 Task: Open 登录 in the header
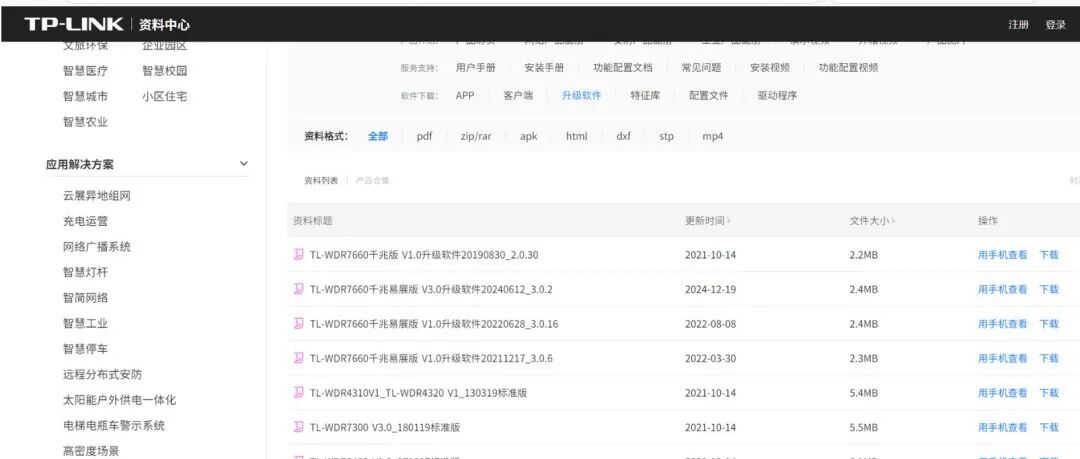[1055, 25]
